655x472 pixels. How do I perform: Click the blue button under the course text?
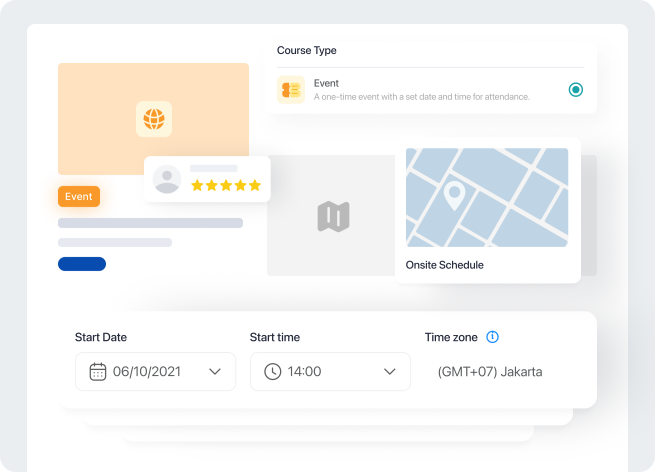pos(82,264)
